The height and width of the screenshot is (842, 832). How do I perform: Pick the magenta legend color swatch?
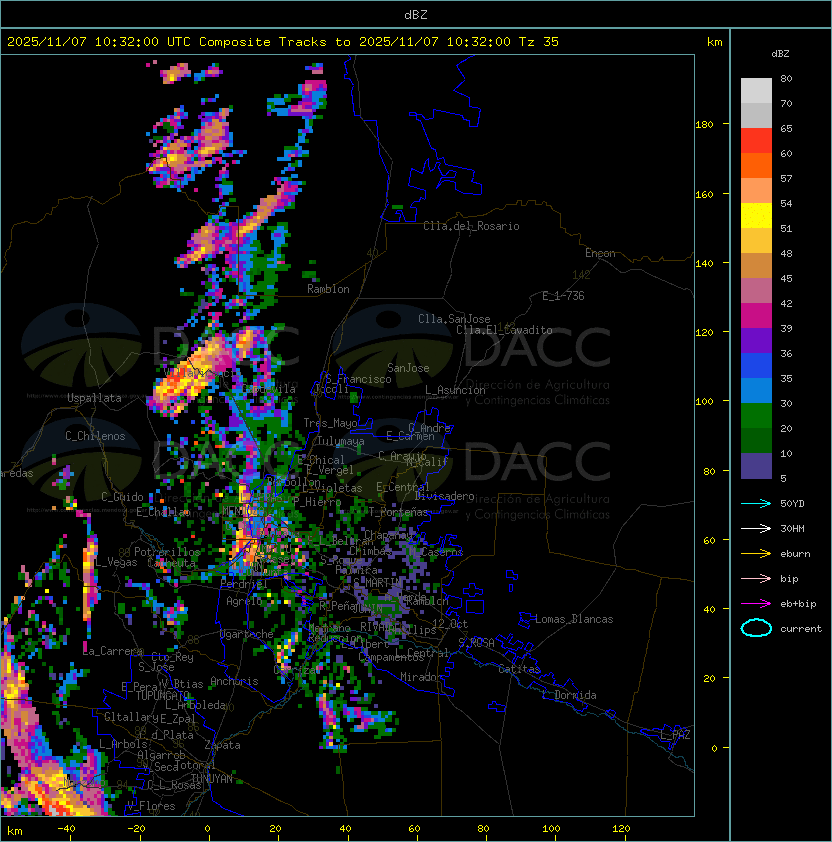coord(756,316)
